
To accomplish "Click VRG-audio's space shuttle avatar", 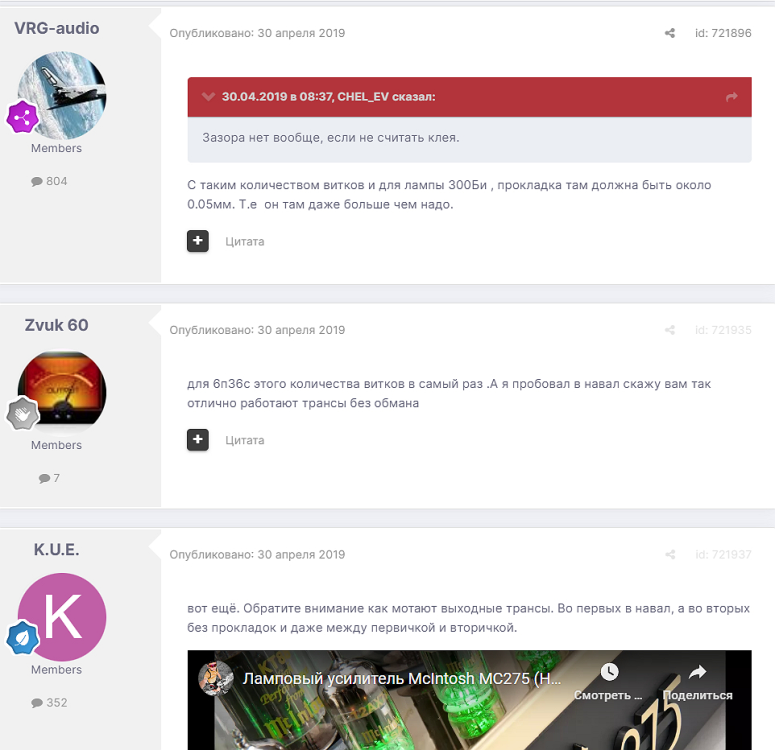I will point(62,95).
